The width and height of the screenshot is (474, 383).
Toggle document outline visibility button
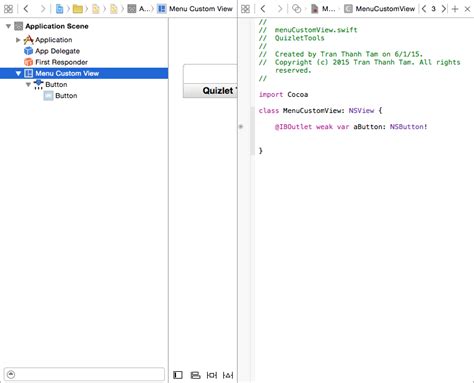178,375
